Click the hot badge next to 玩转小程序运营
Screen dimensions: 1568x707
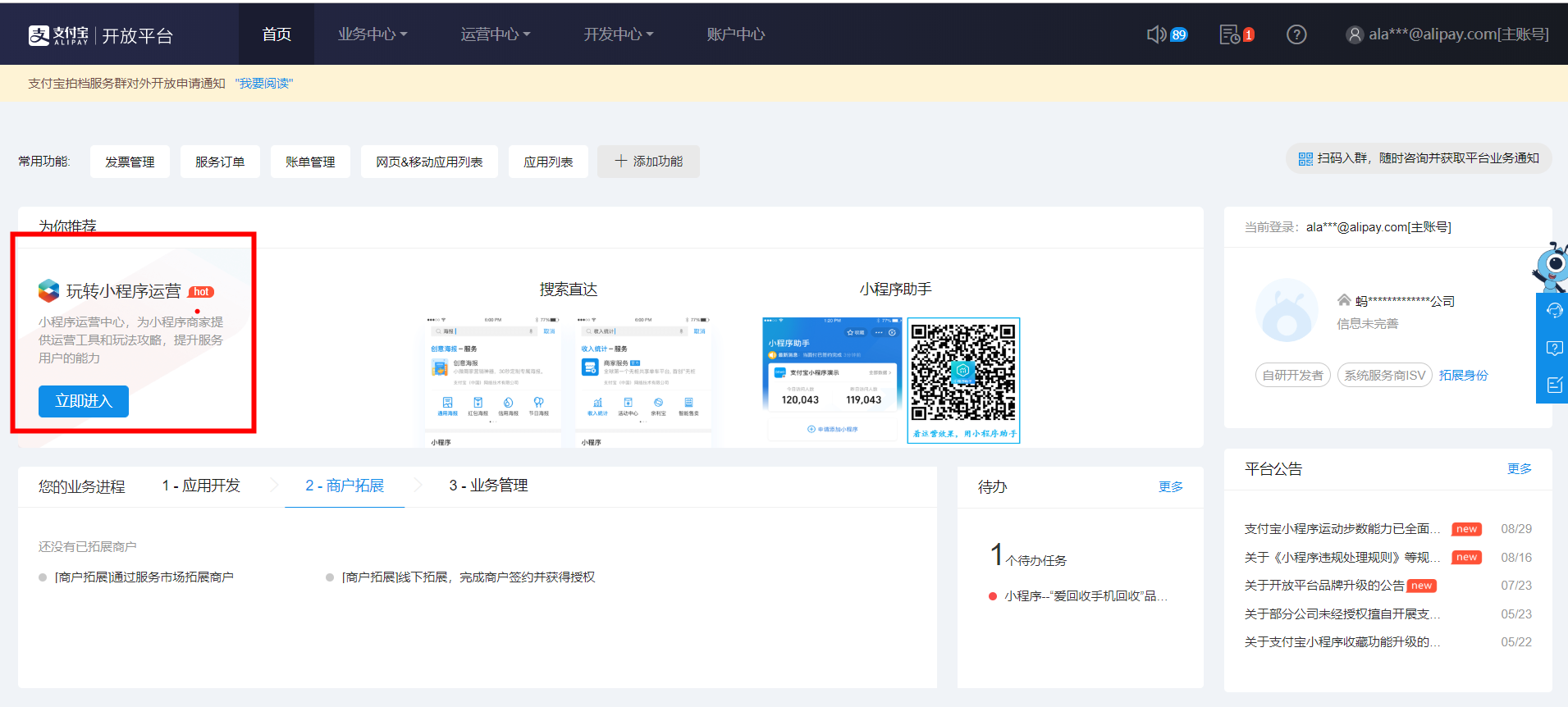coord(201,292)
